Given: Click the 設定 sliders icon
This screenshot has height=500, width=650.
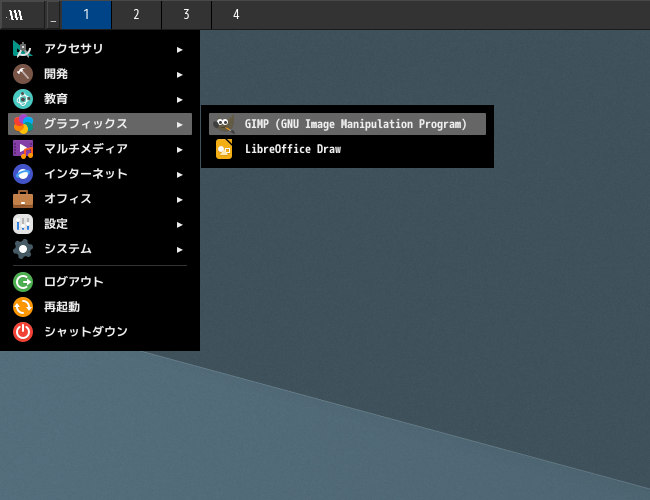Looking at the screenshot, I should tap(23, 224).
